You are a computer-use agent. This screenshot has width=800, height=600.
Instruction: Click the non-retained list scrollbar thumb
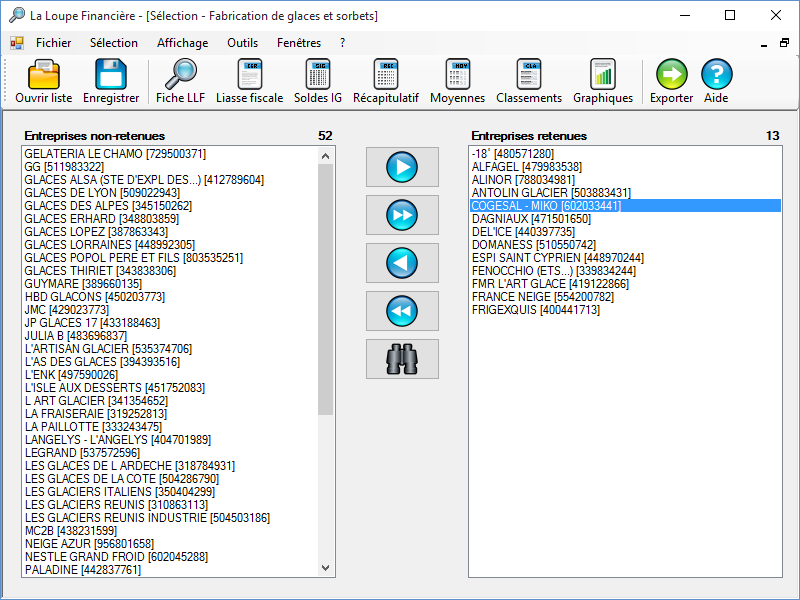coord(326,289)
